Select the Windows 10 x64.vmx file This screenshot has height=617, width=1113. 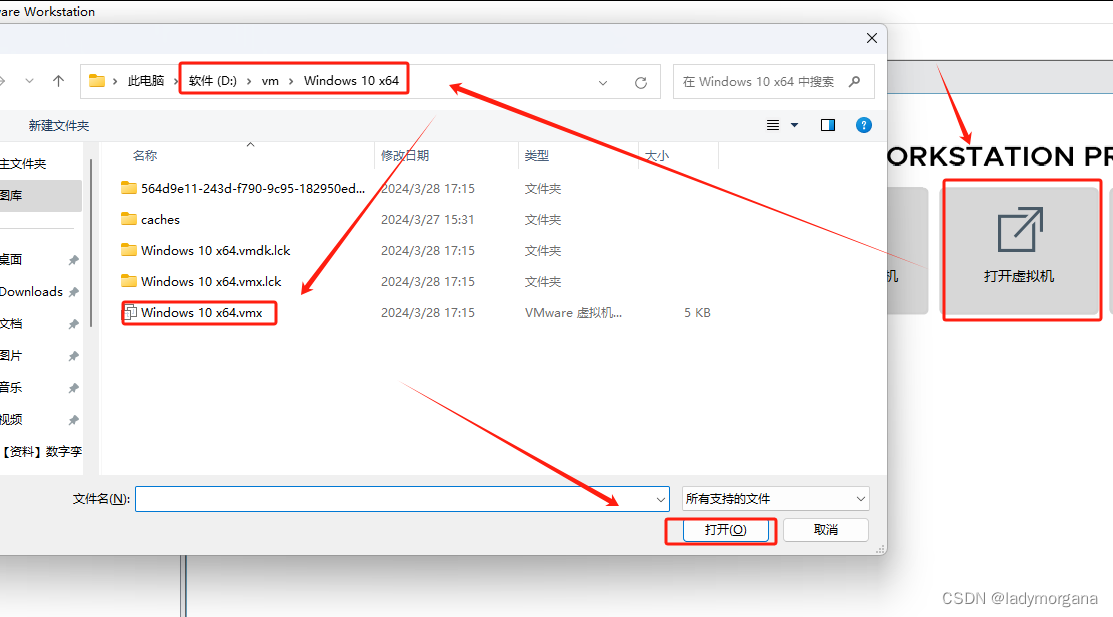202,312
